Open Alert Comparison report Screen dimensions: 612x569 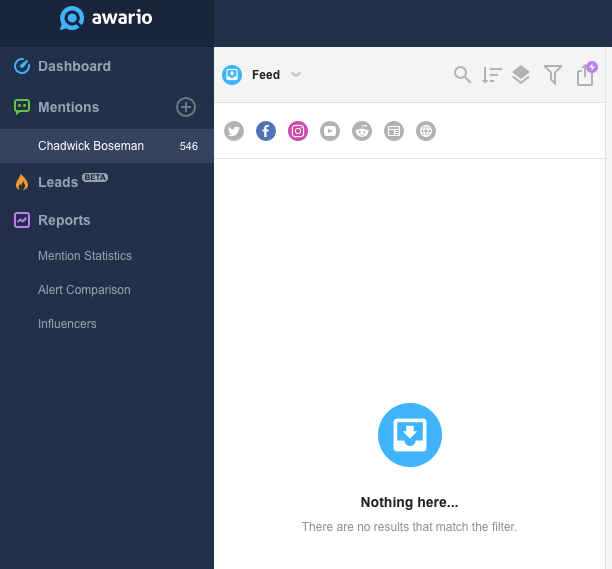pos(84,290)
